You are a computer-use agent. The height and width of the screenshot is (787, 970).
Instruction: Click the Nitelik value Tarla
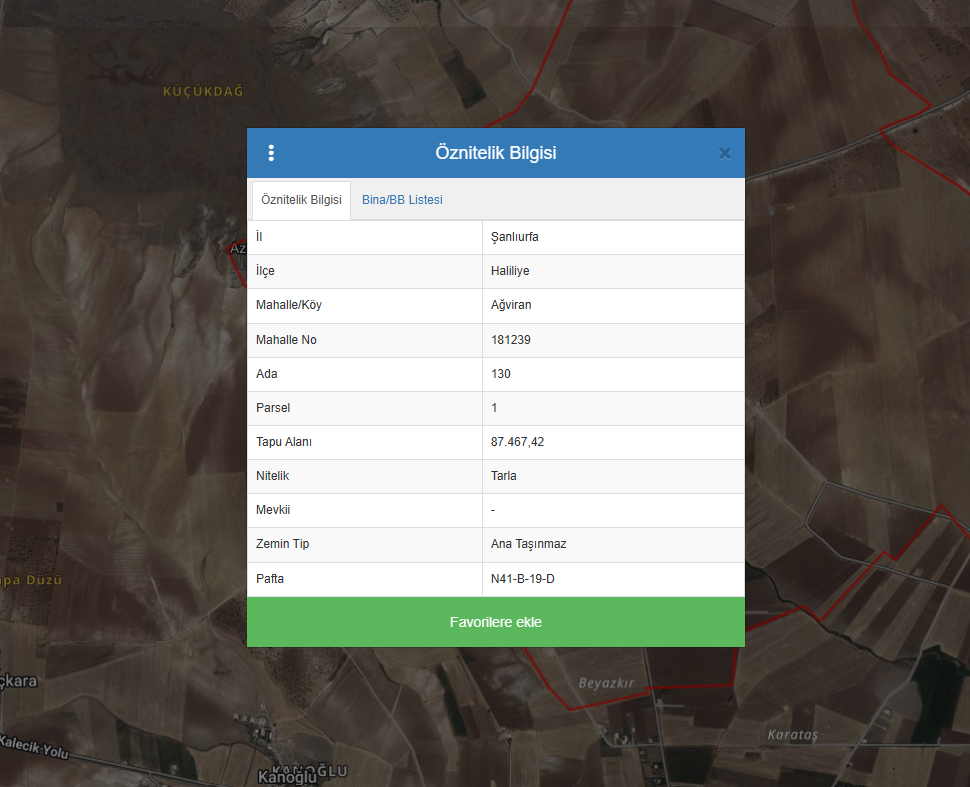[x=504, y=476]
